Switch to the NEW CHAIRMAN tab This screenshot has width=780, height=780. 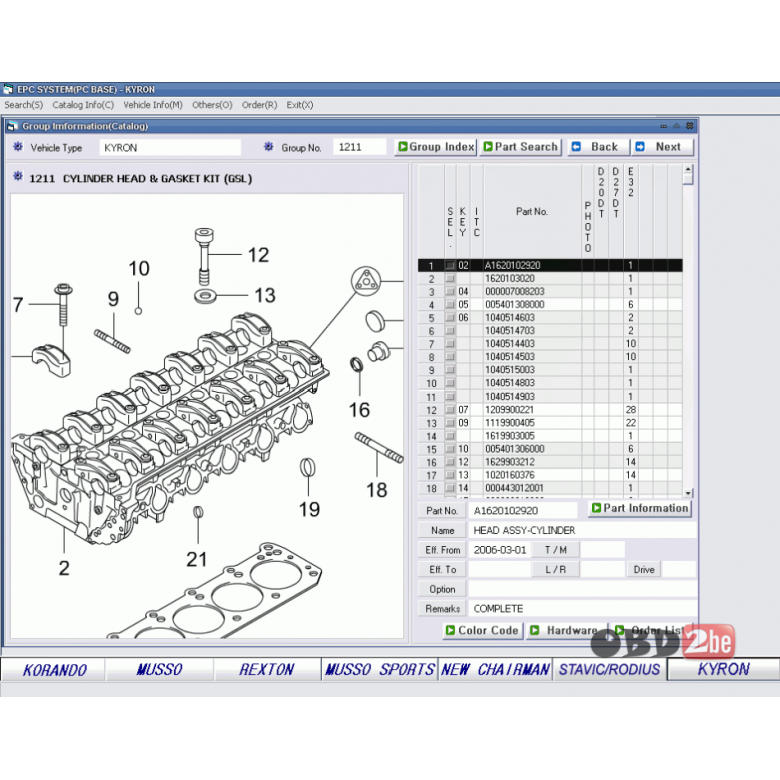[x=495, y=670]
